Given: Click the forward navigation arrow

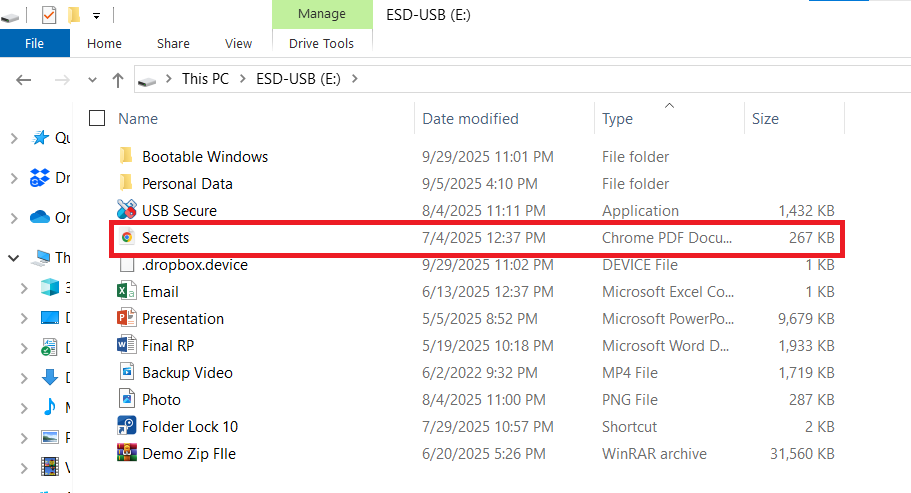Looking at the screenshot, I should [62, 80].
